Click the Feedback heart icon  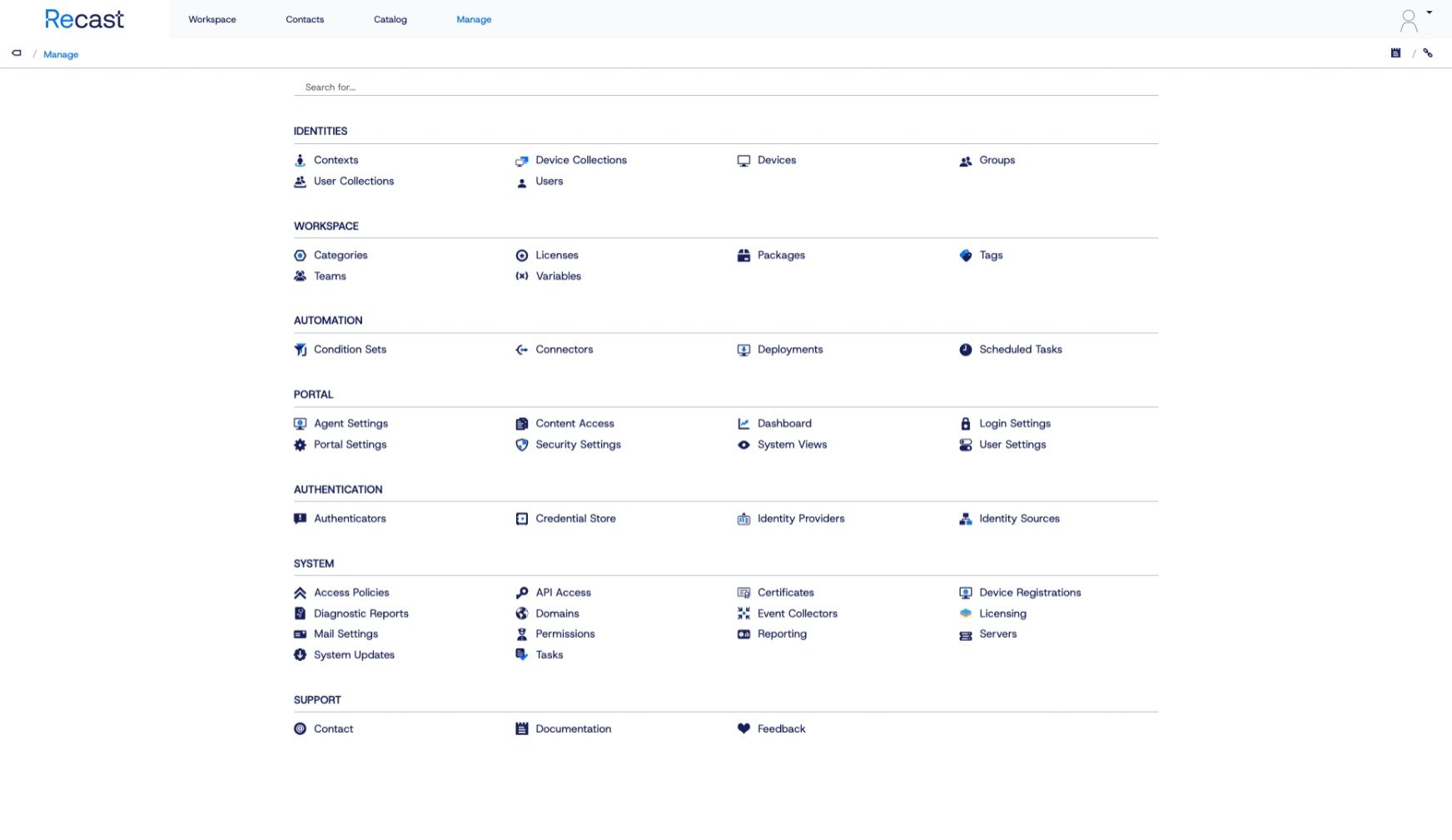[743, 728]
